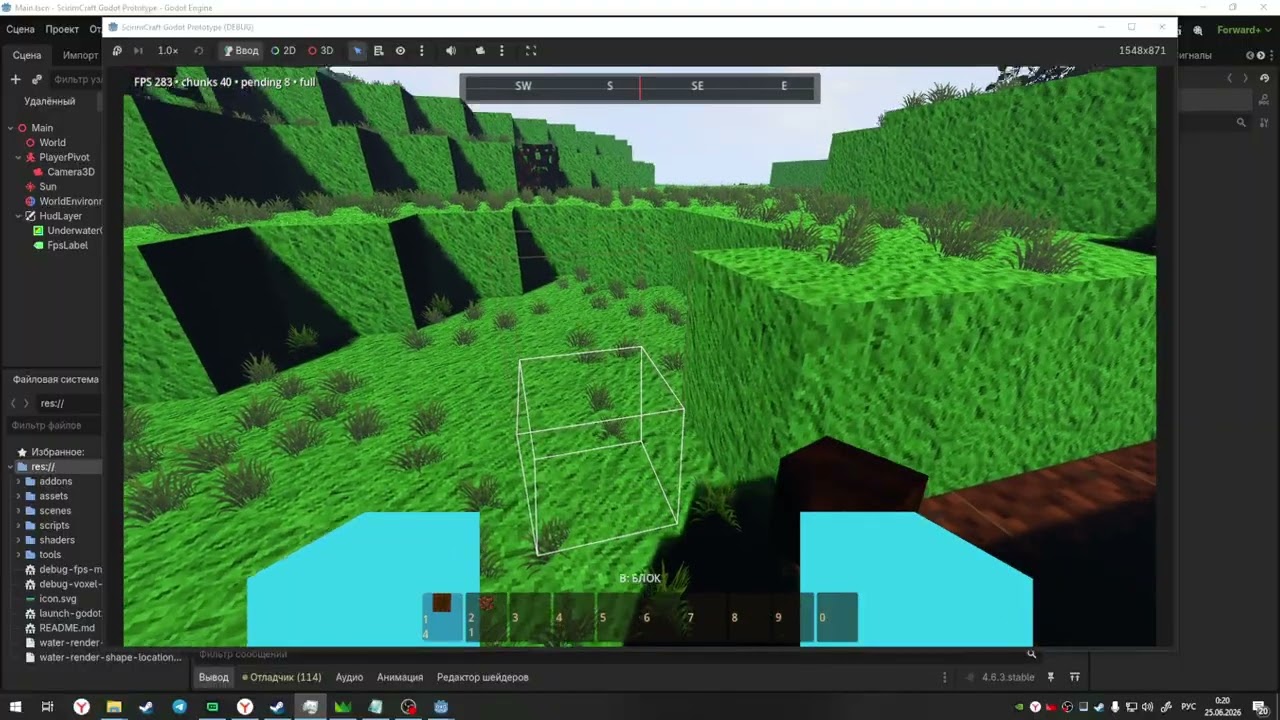1280x720 pixels.
Task: Toggle 3D selection mode in game view
Action: click(x=321, y=50)
